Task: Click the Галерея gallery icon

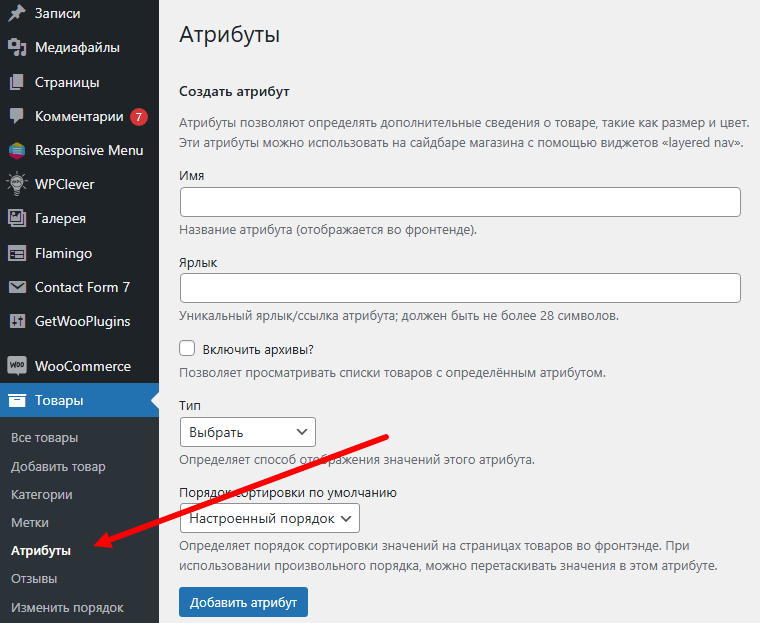Action: 17,218
